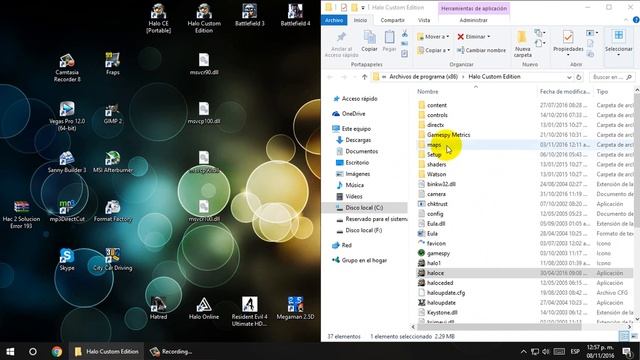The height and width of the screenshot is (360, 640).
Task: Refresh the Explorer address bar
Action: point(579,77)
